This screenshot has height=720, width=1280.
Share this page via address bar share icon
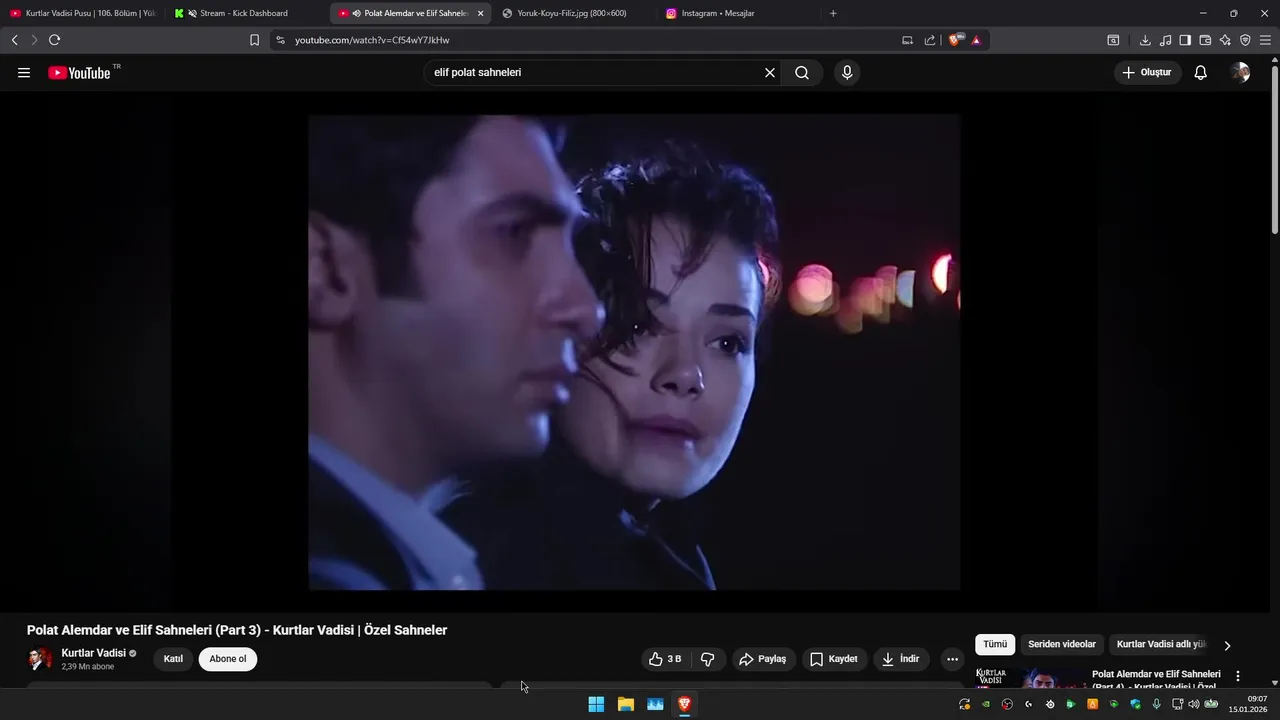(930, 40)
